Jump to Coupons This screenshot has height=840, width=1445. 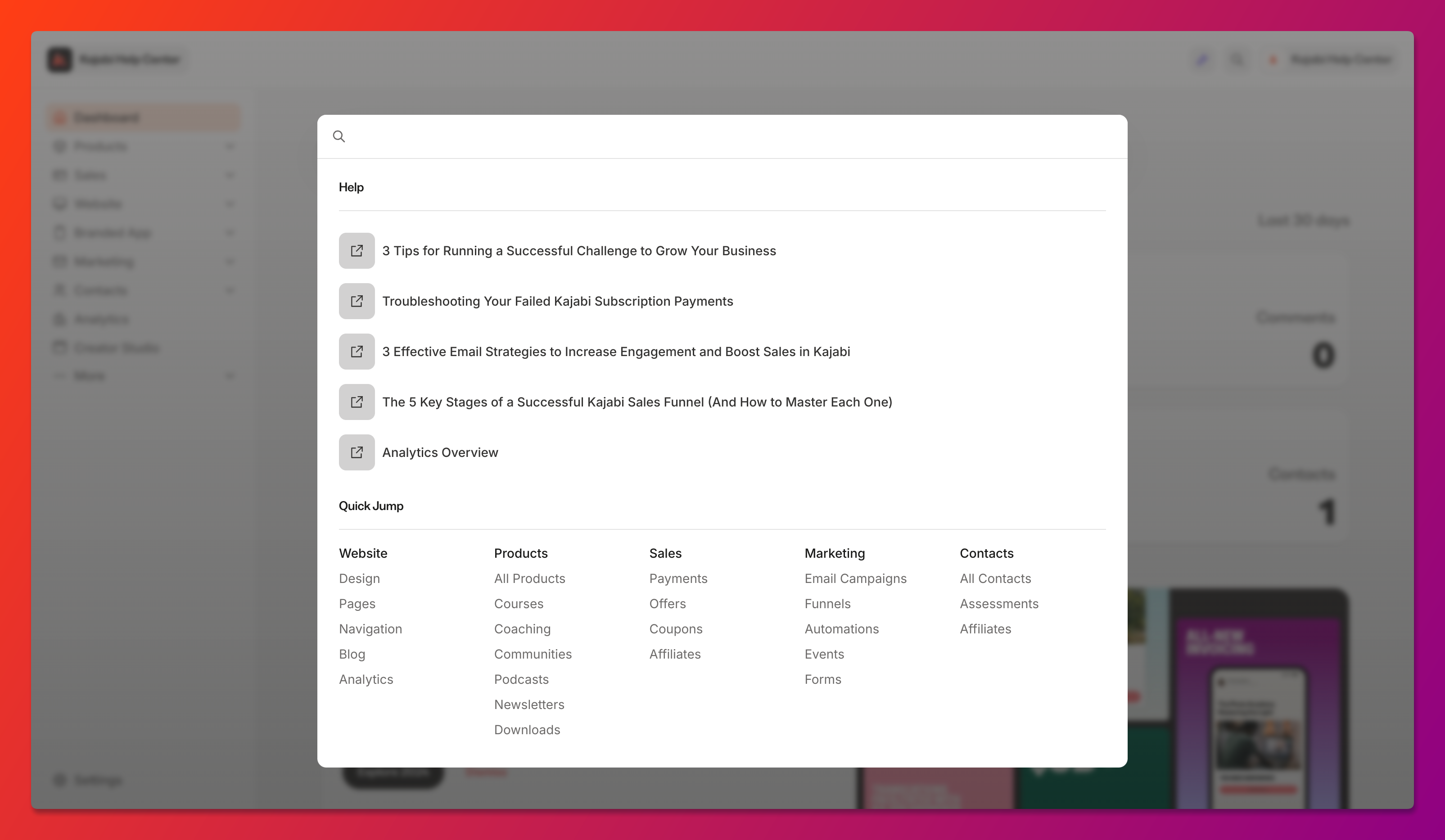pos(676,629)
